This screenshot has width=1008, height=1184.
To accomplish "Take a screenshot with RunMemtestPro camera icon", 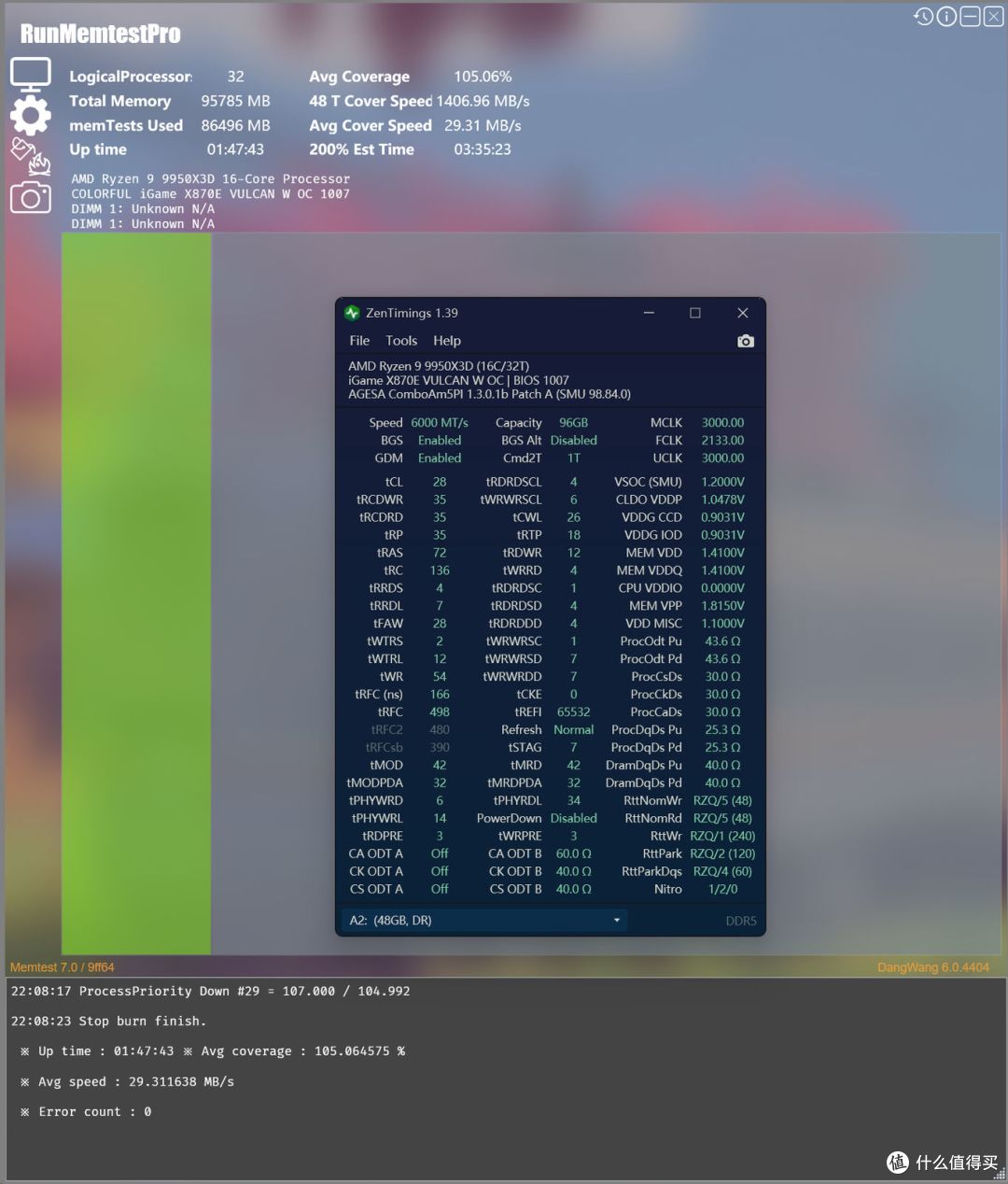I will [x=31, y=196].
